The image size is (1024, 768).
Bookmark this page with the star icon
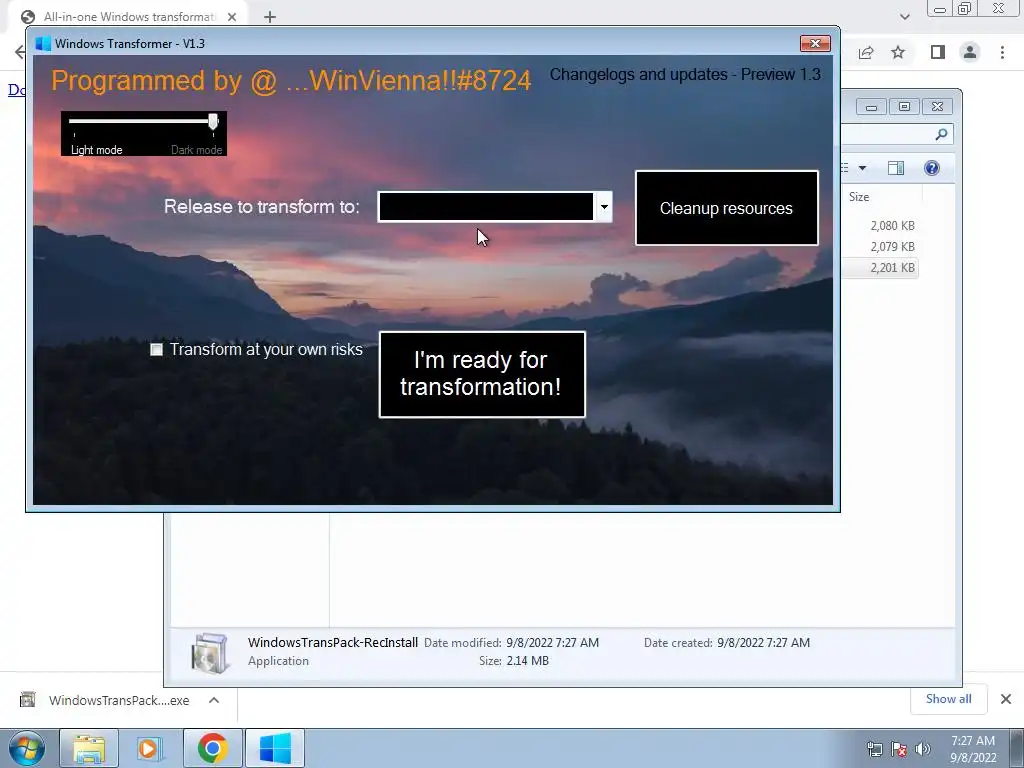pyautogui.click(x=898, y=52)
